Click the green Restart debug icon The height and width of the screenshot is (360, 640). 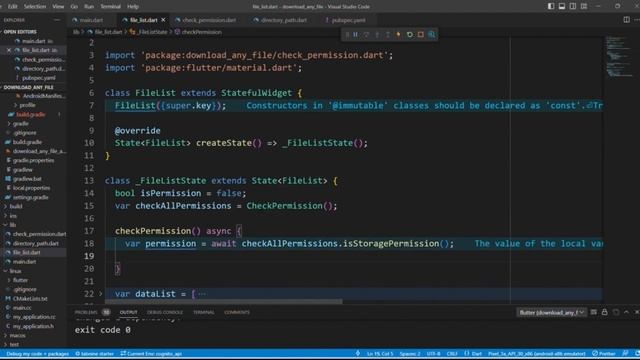click(410, 35)
